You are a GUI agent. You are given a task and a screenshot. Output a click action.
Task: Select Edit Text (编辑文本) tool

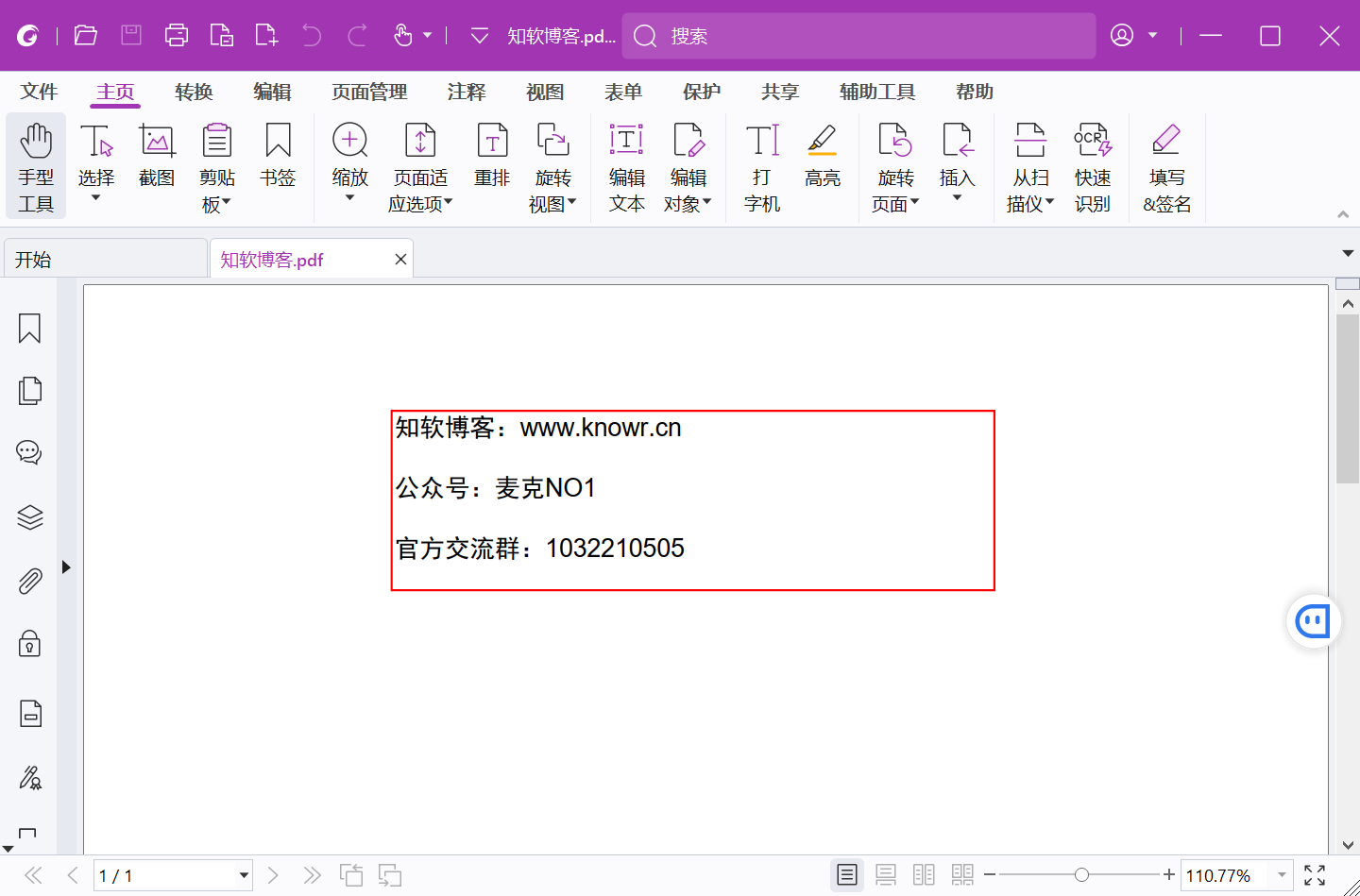[626, 167]
